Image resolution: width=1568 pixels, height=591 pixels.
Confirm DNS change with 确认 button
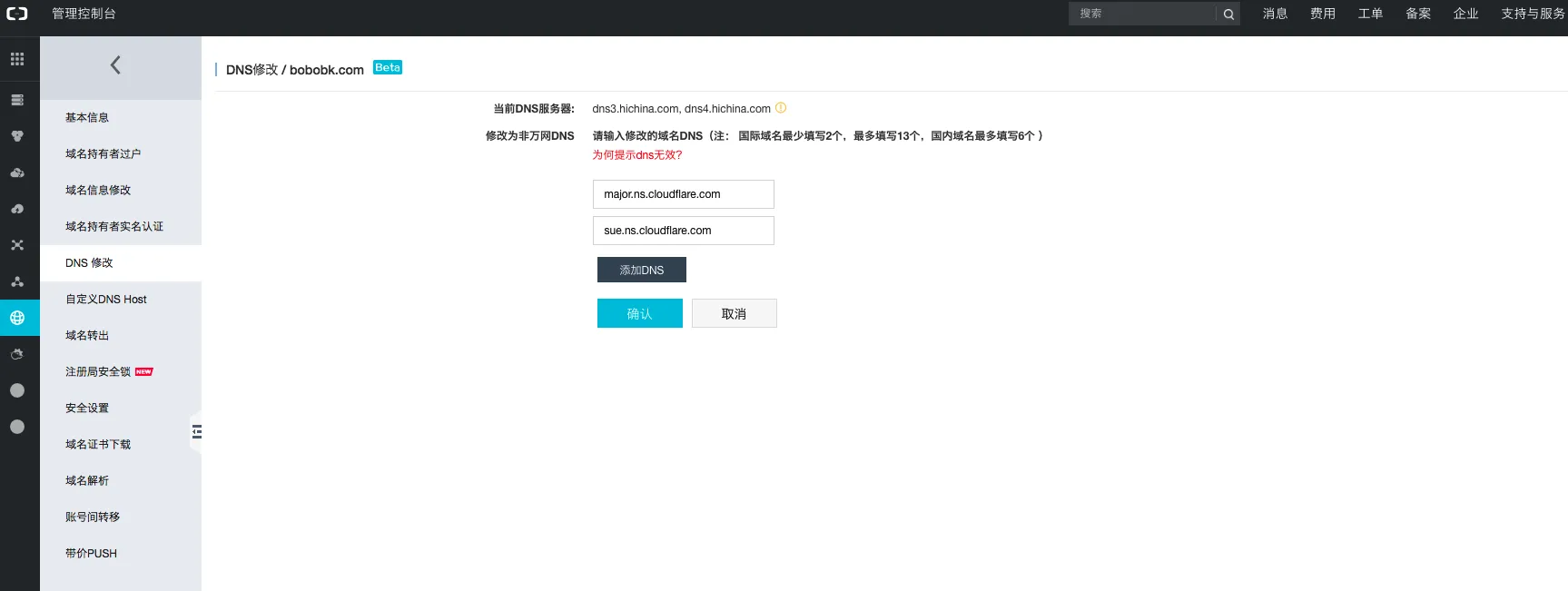(640, 313)
